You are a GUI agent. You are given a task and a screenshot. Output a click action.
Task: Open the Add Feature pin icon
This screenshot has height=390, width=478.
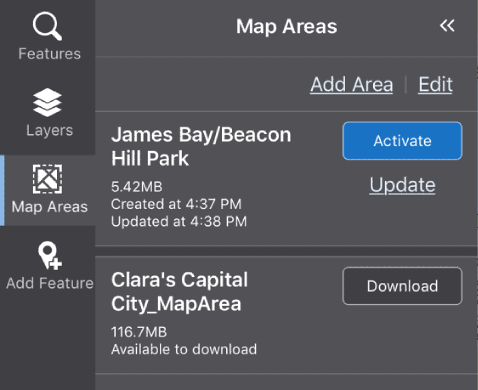(50, 255)
